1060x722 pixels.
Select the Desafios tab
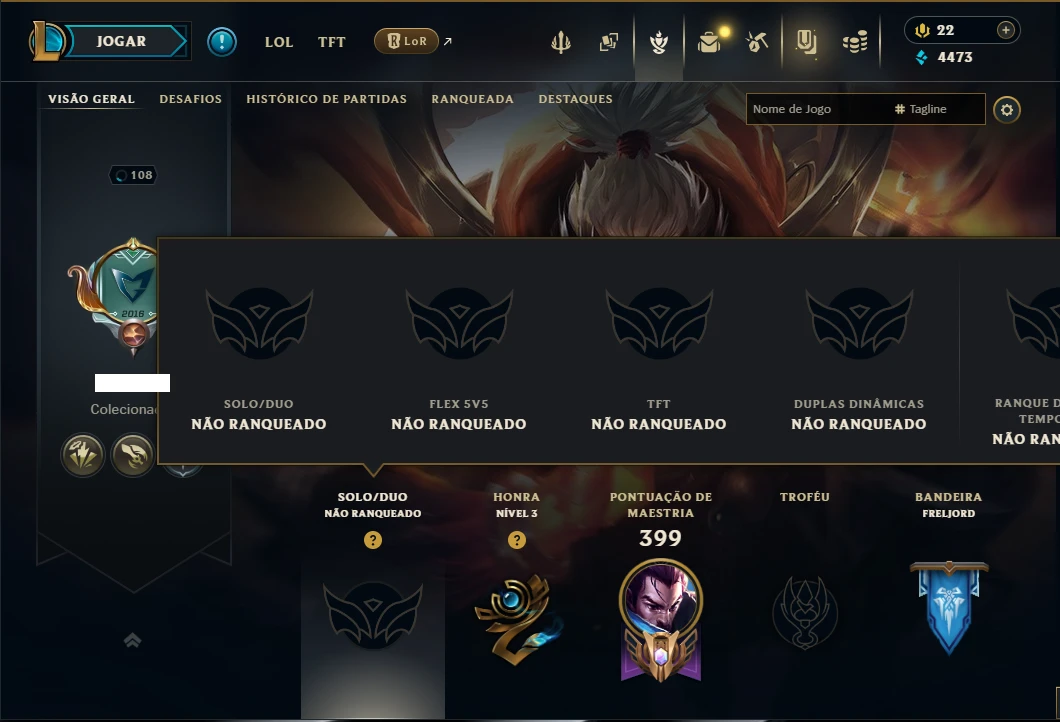pyautogui.click(x=191, y=99)
